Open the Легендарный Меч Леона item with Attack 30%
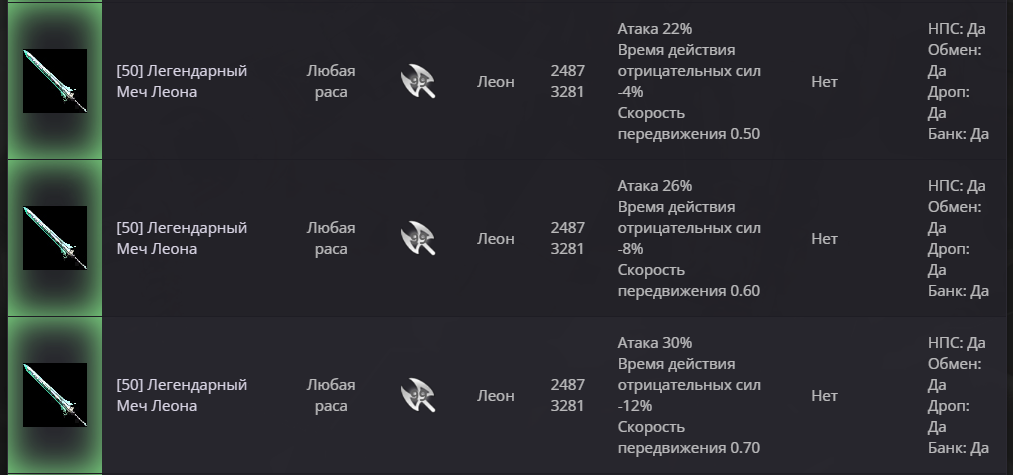Screen dimensions: 1013x475 tap(181, 396)
